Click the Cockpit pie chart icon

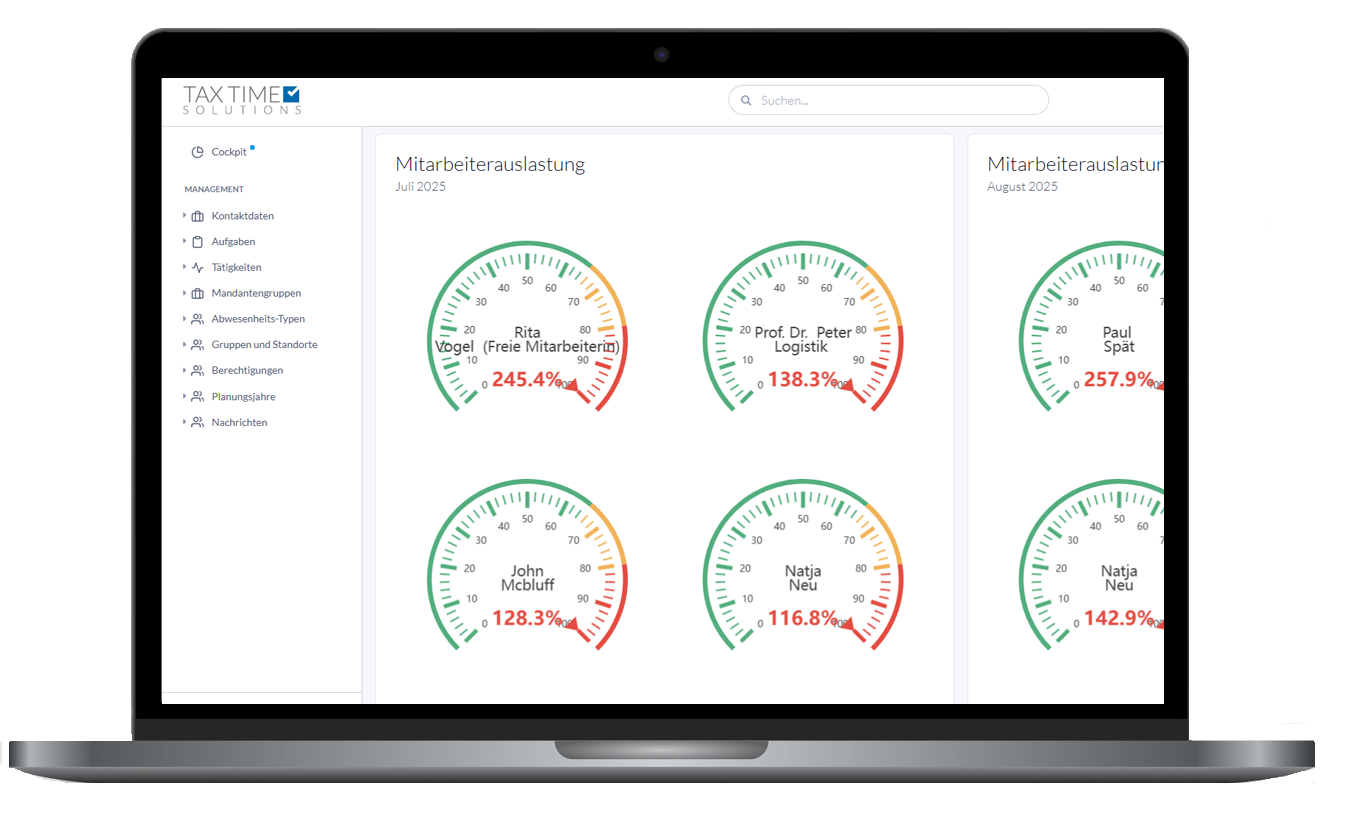point(198,152)
